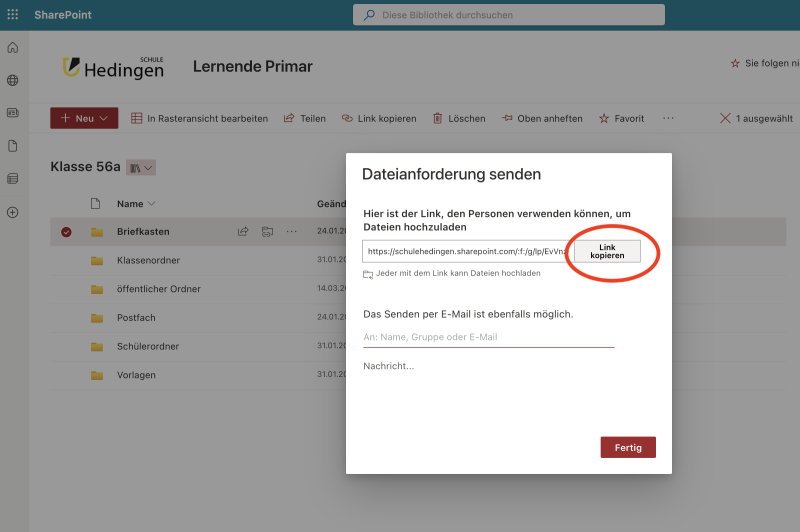Open My Sites globe icon in sidebar
This screenshot has width=800, height=532.
point(12,81)
